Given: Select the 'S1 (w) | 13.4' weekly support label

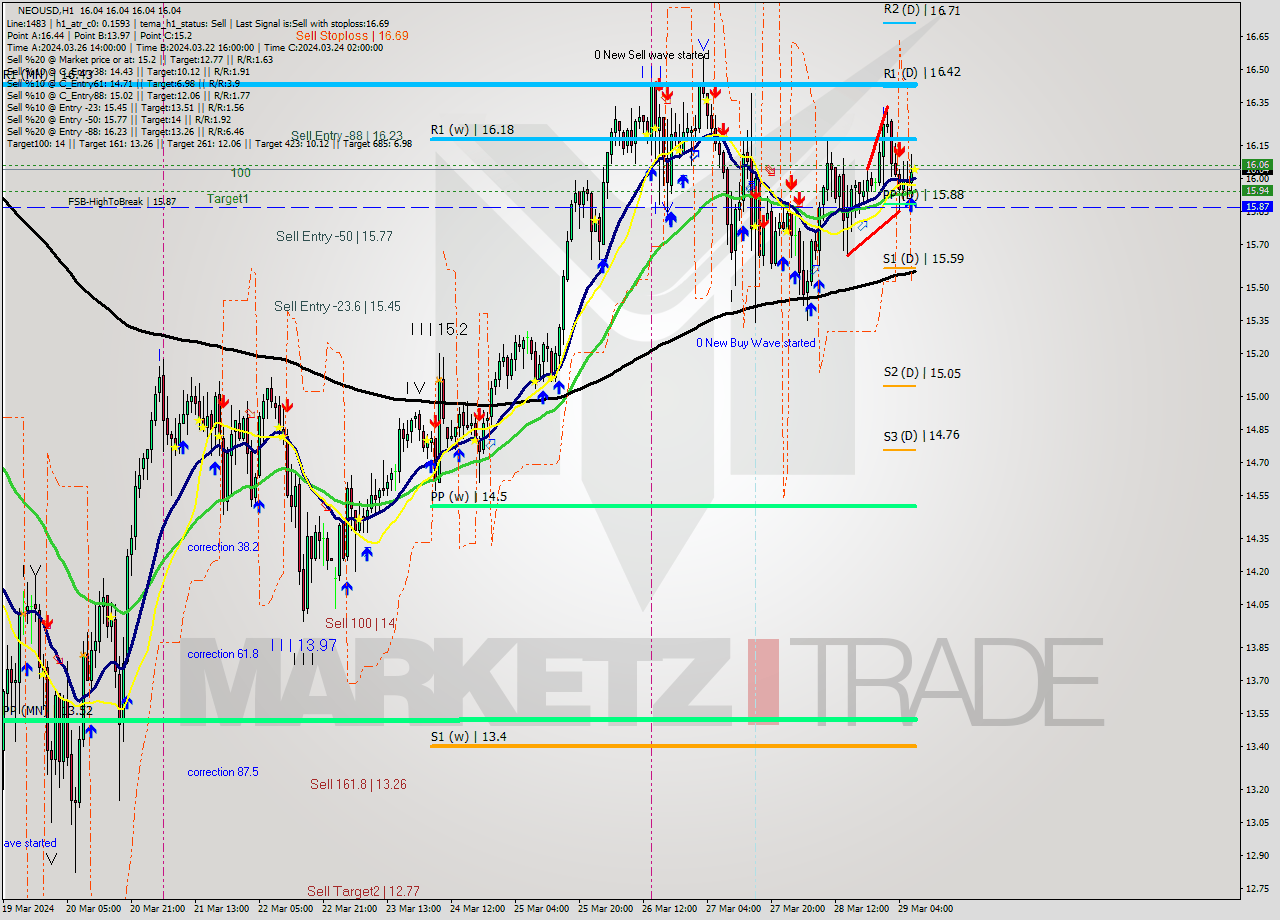Looking at the screenshot, I should tap(468, 737).
